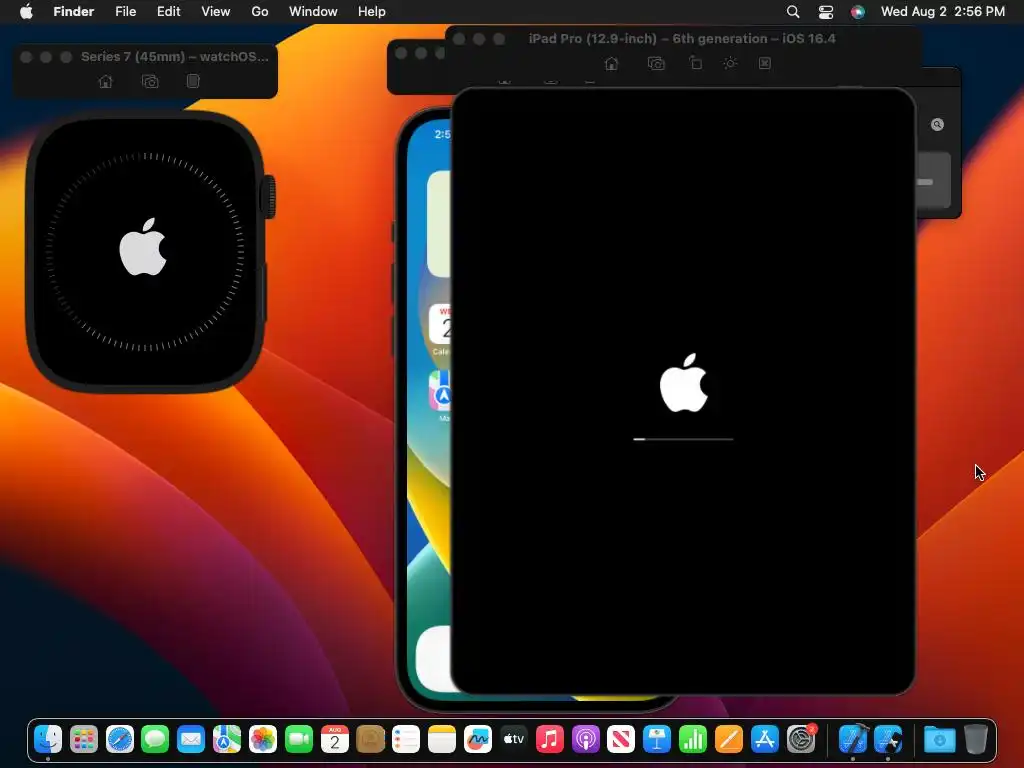
Task: Open the Help menu
Action: click(372, 11)
